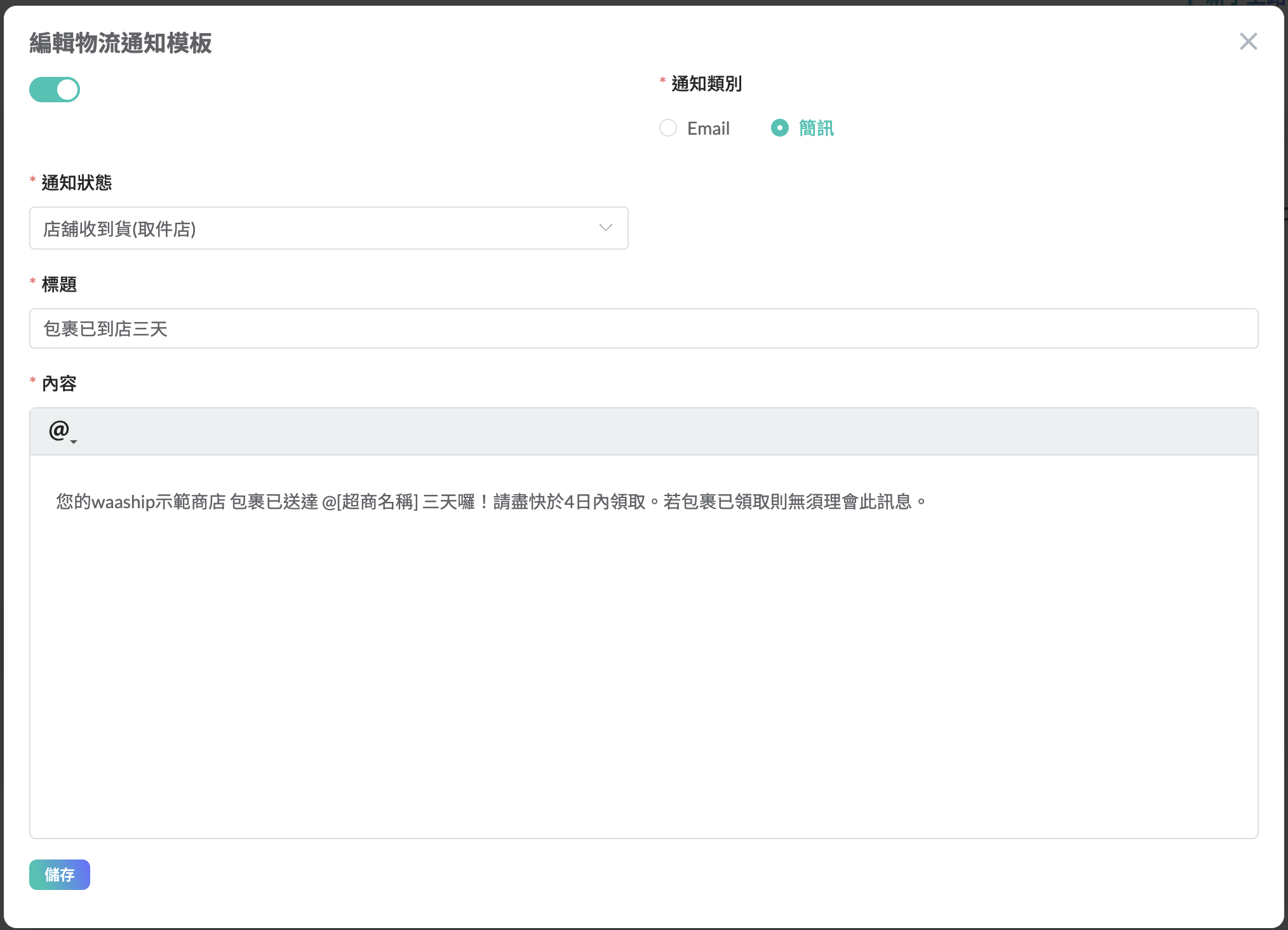Click the Email label text
The image size is (1288, 930).
point(708,128)
